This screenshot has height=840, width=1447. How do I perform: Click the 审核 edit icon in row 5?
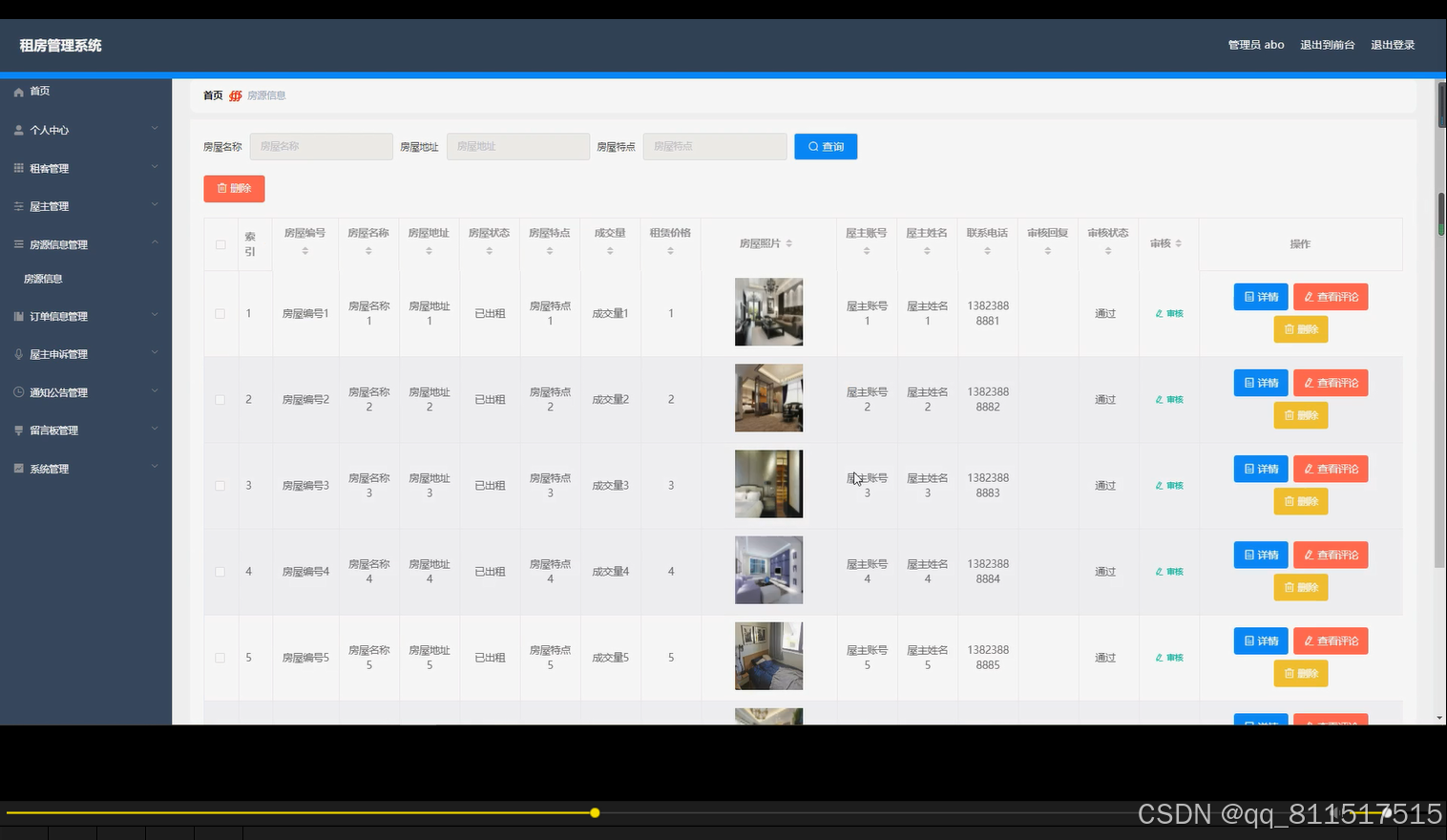tap(1159, 657)
